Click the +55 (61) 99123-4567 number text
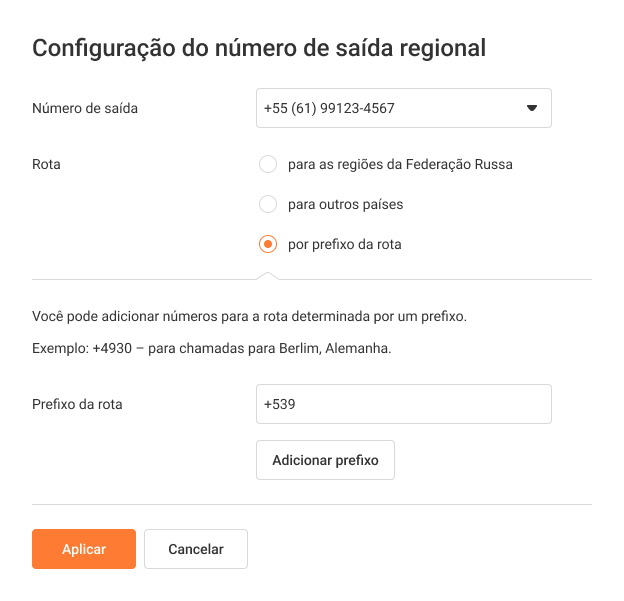The image size is (624, 601). point(329,108)
